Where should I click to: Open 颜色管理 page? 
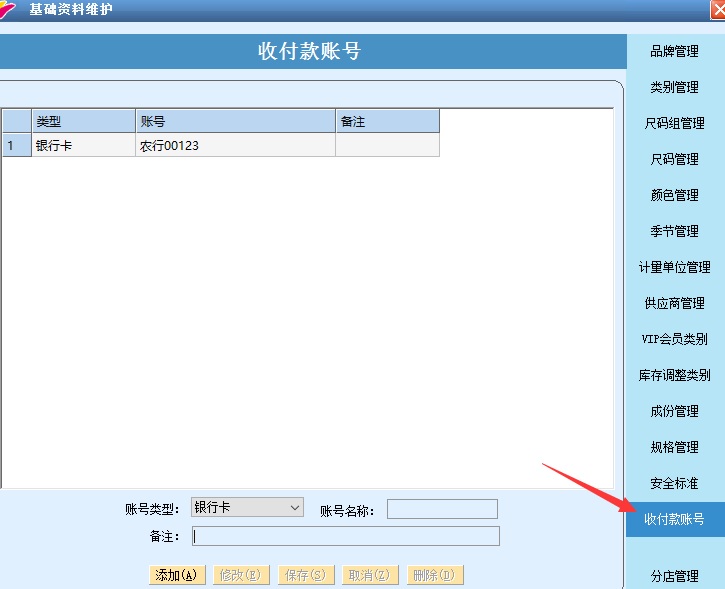tap(674, 195)
